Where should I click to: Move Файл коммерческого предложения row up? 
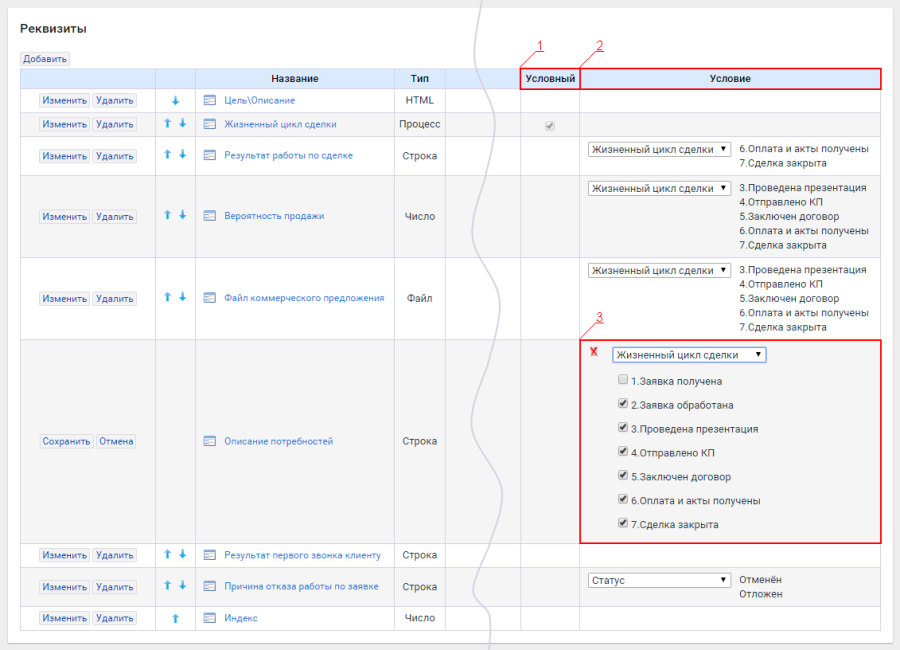(x=168, y=297)
